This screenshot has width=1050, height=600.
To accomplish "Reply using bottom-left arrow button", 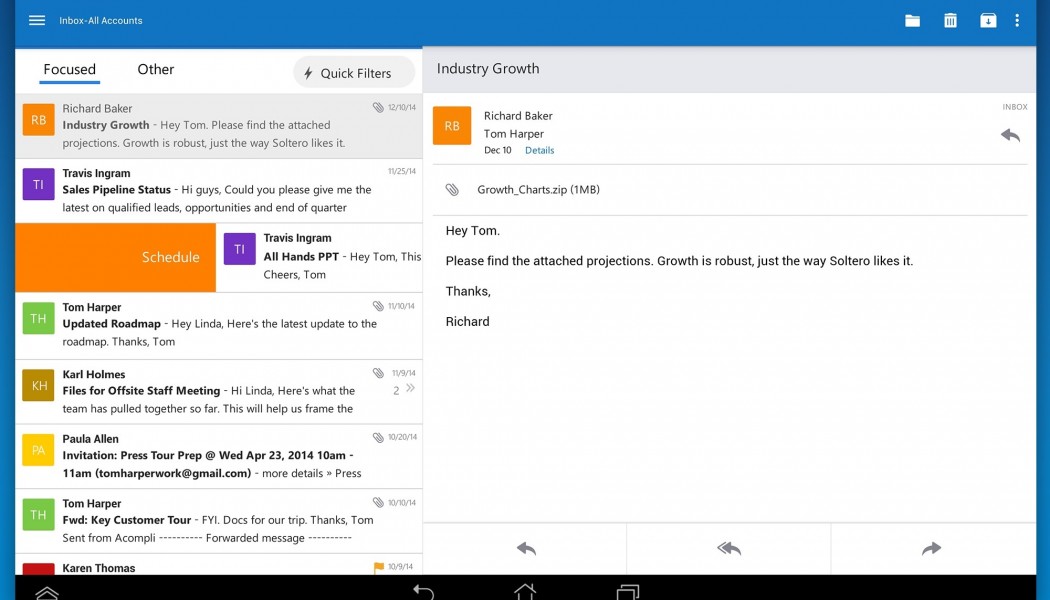I will click(526, 548).
